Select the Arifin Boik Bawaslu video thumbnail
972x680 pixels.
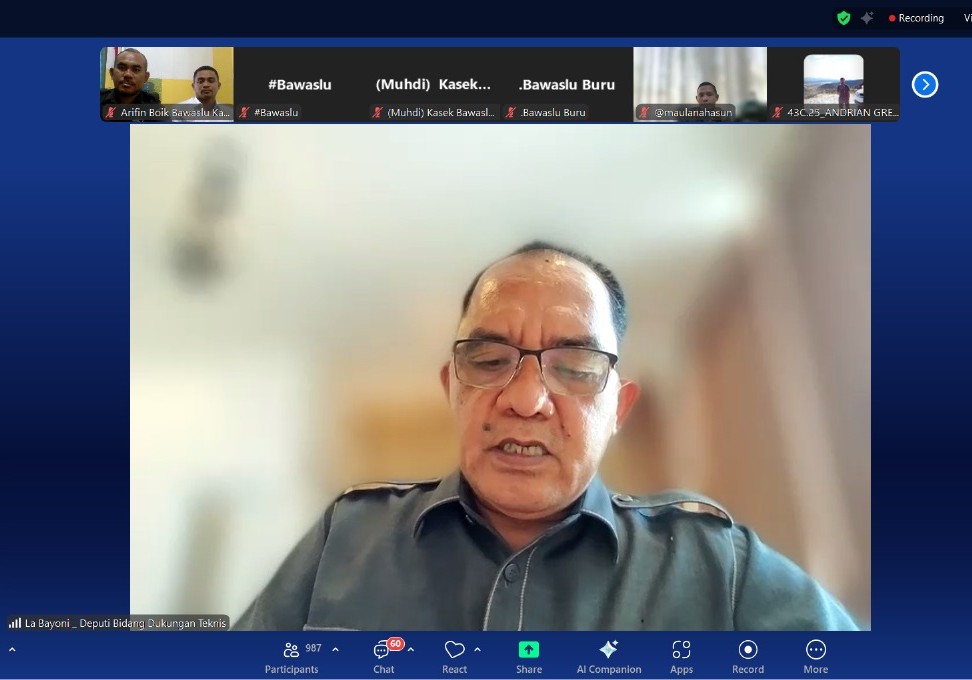[167, 84]
